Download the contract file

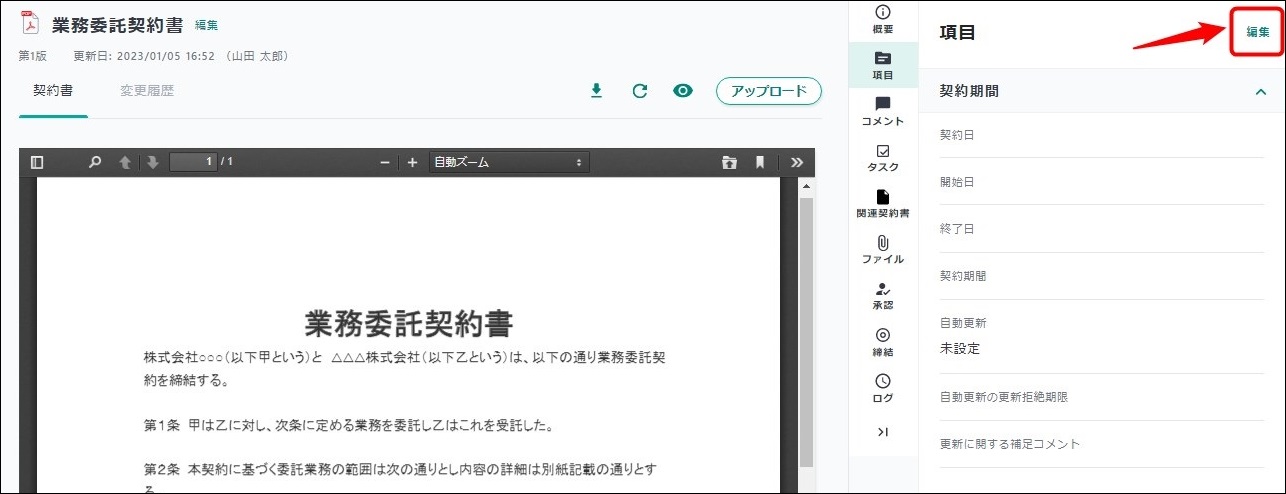(597, 91)
